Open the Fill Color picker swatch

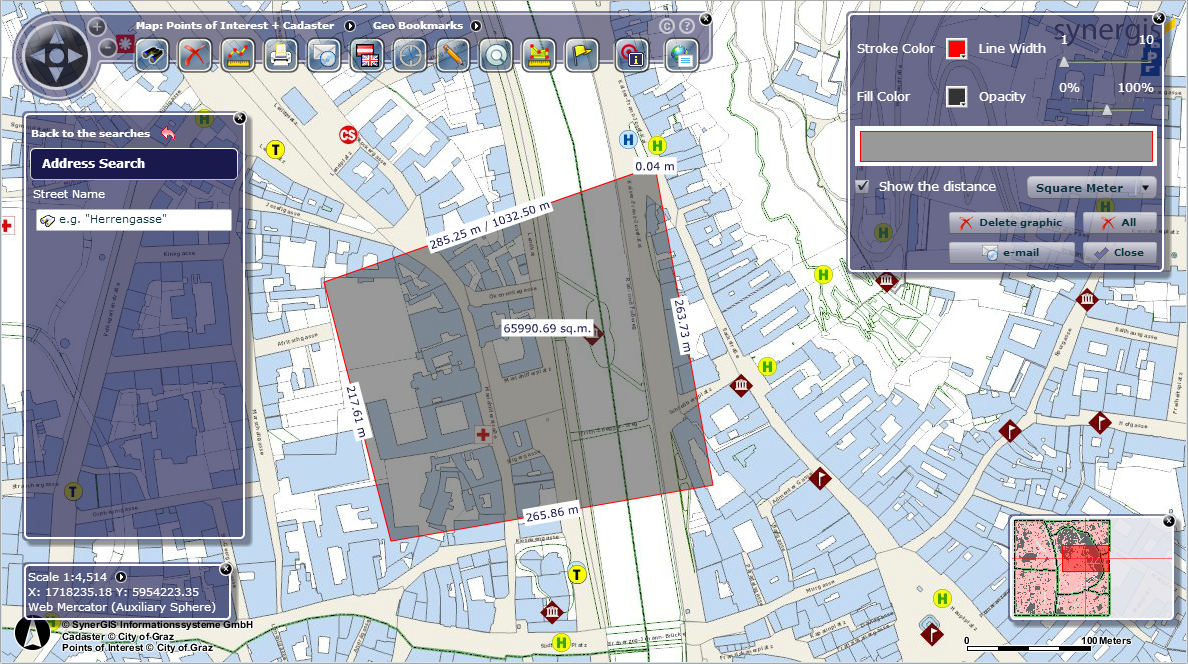957,97
